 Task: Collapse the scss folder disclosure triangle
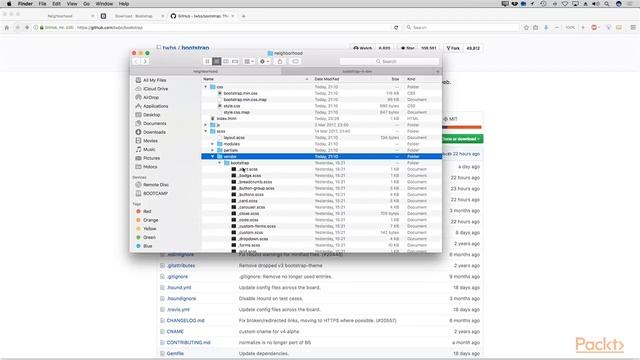pos(206,131)
